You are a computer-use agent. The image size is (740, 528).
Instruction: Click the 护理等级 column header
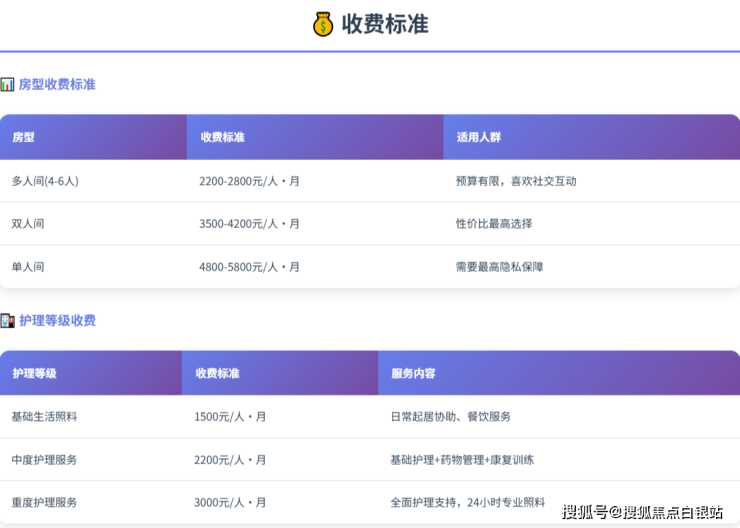pyautogui.click(x=34, y=373)
